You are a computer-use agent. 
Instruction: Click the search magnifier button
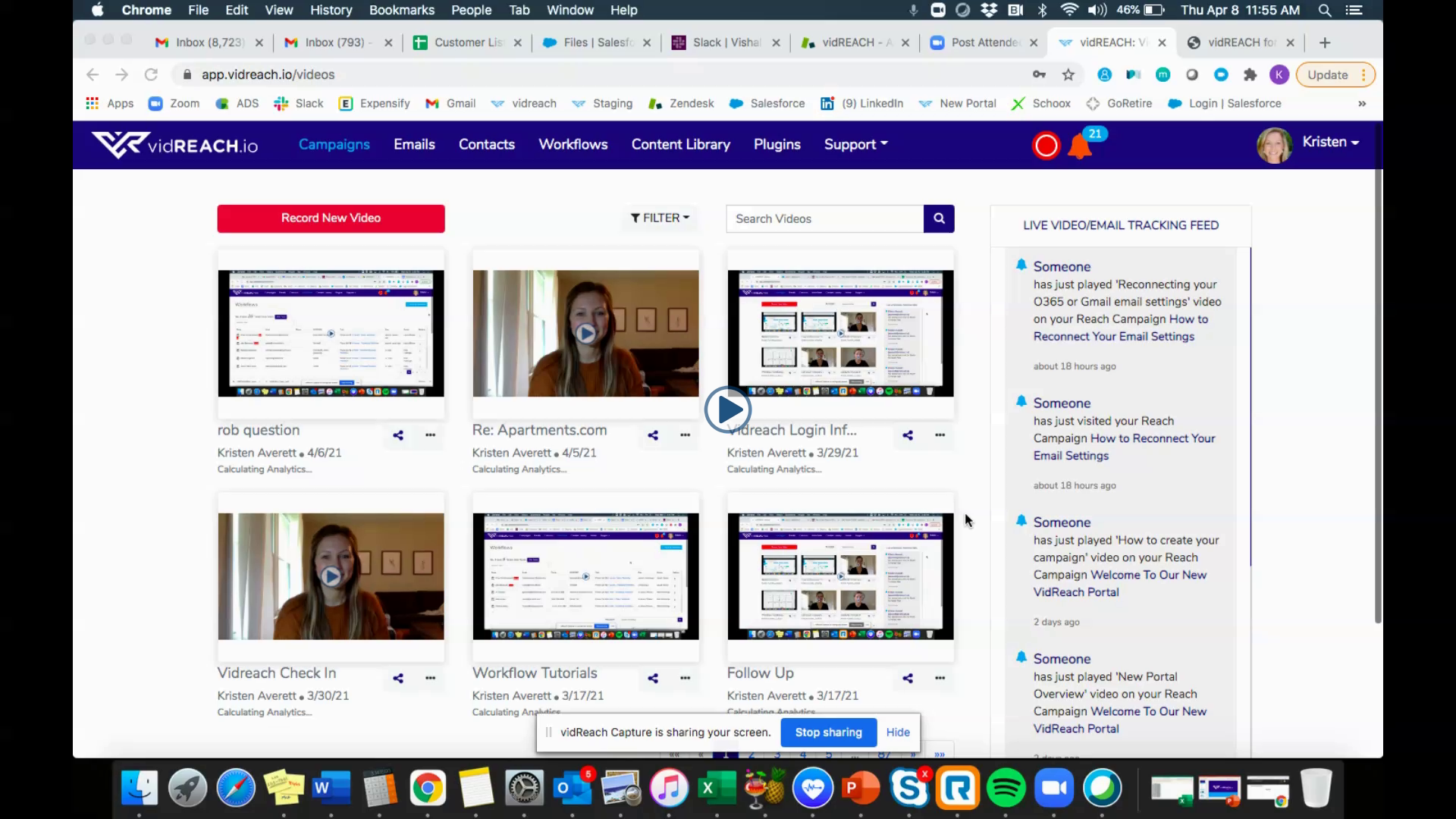[939, 218]
